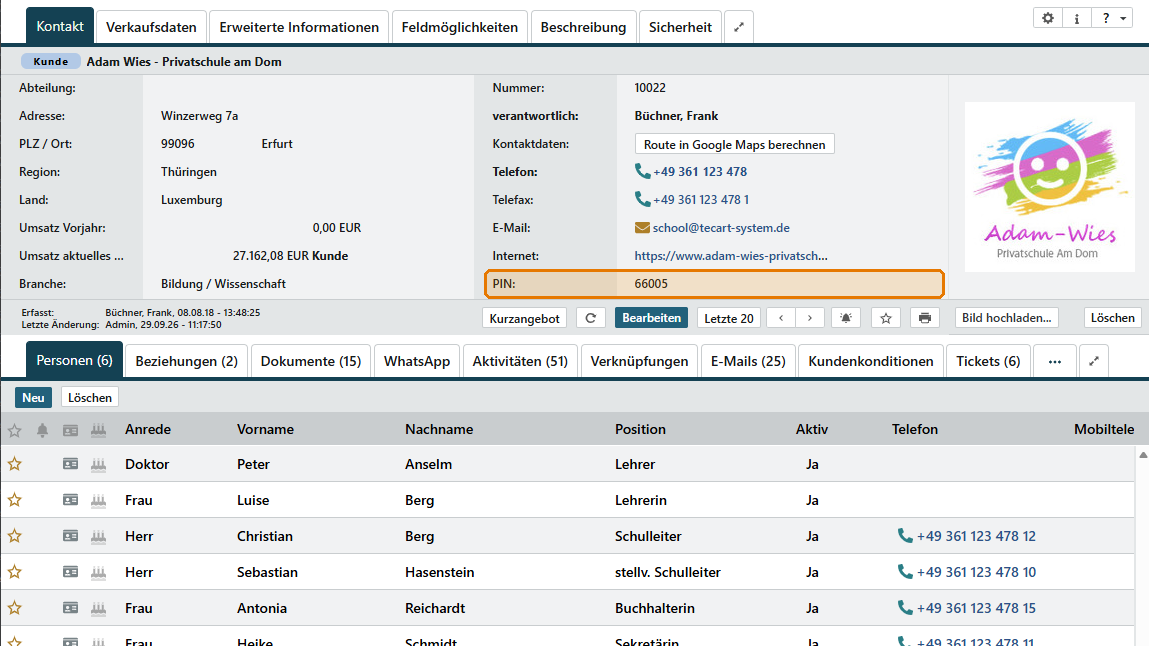Sort table by Vorname column header

265,429
